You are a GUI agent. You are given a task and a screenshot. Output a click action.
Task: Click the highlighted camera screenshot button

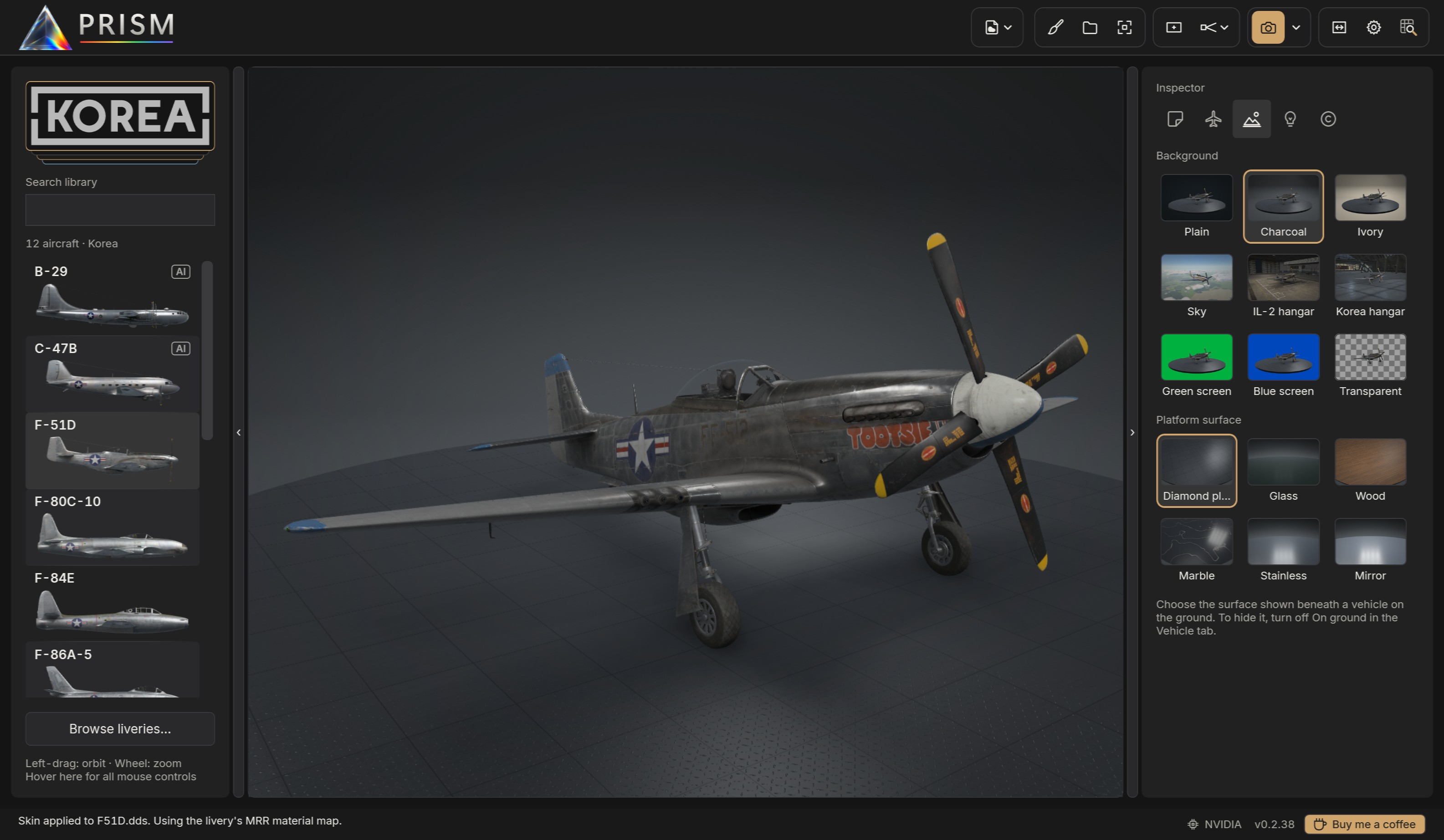pyautogui.click(x=1268, y=27)
